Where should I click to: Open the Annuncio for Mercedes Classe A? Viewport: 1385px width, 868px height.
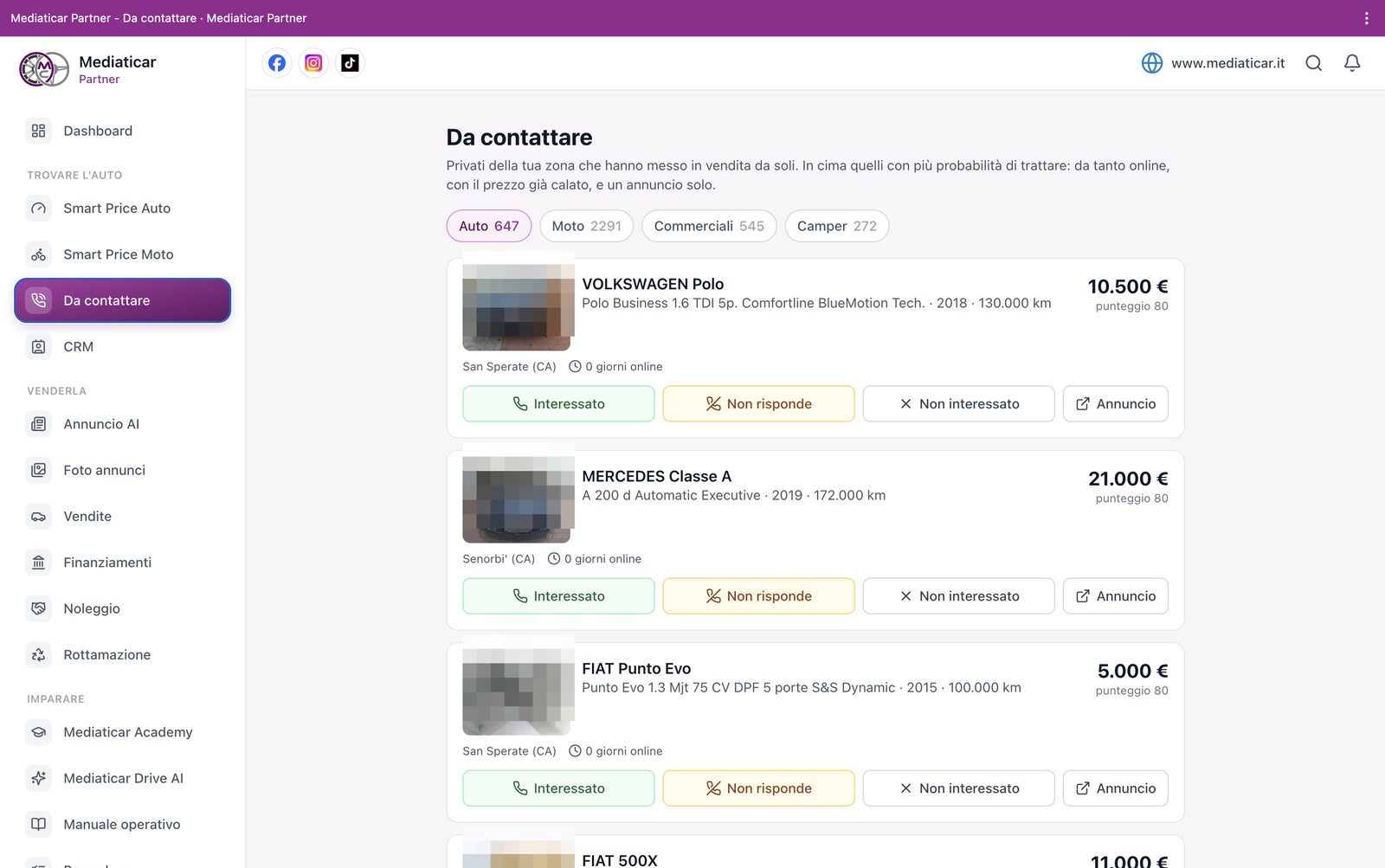coord(1116,596)
